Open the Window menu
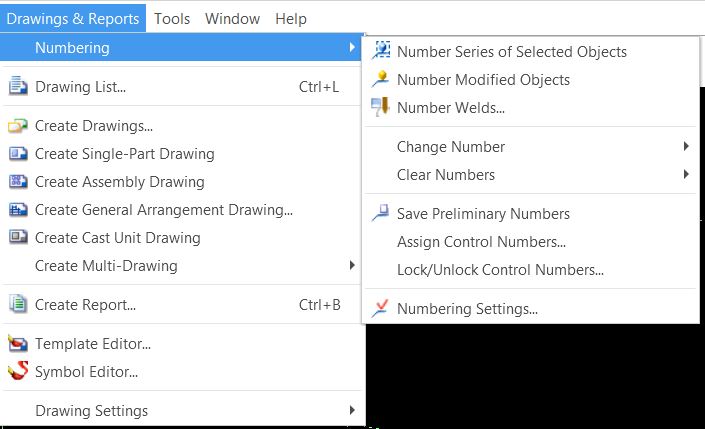Viewport: 705px width, 429px height. [x=232, y=19]
